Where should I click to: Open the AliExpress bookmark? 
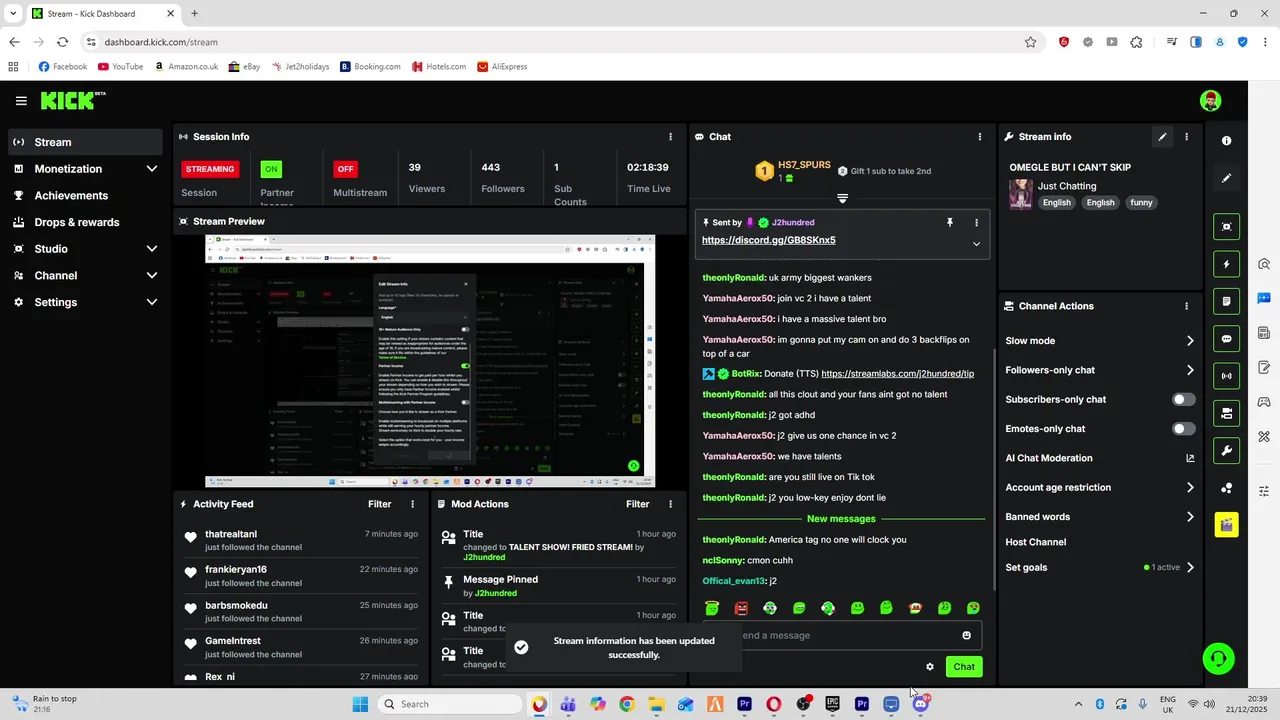[x=501, y=67]
